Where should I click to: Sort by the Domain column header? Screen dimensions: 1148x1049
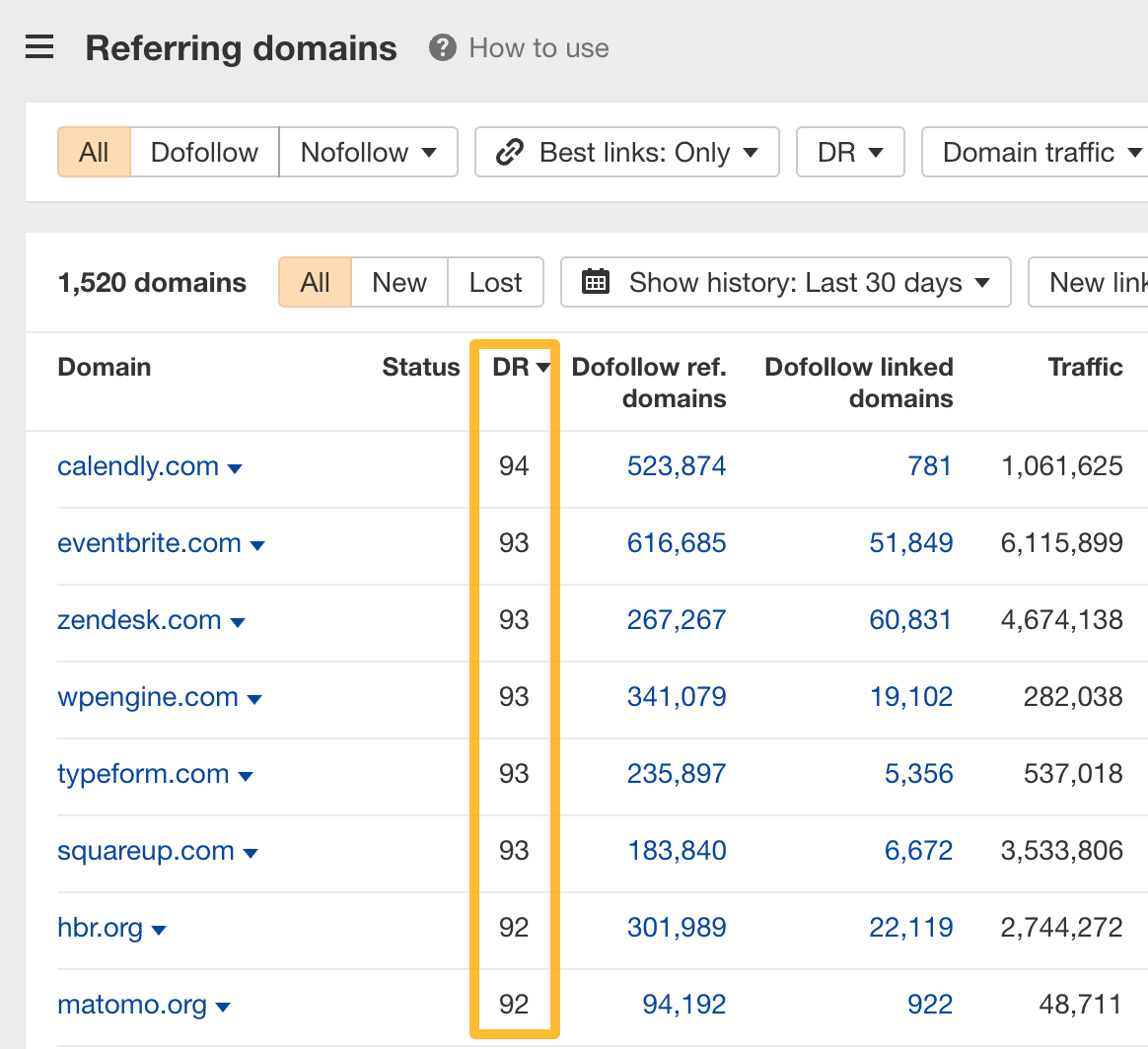(x=104, y=366)
